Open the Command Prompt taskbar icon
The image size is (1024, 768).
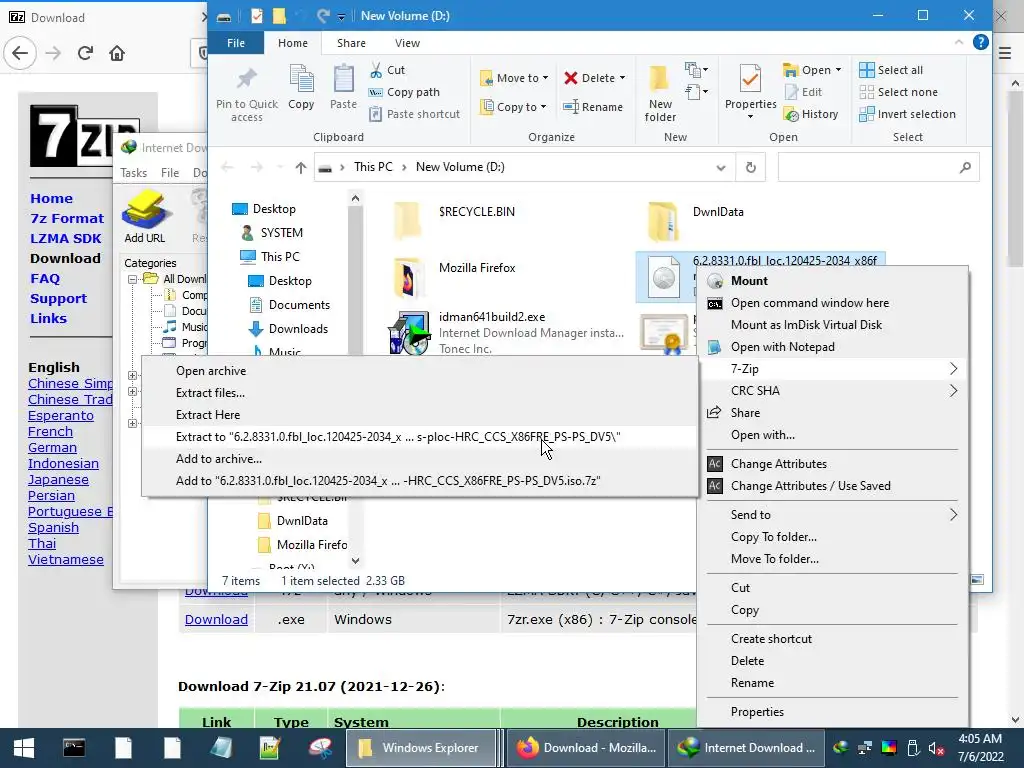tap(74, 748)
